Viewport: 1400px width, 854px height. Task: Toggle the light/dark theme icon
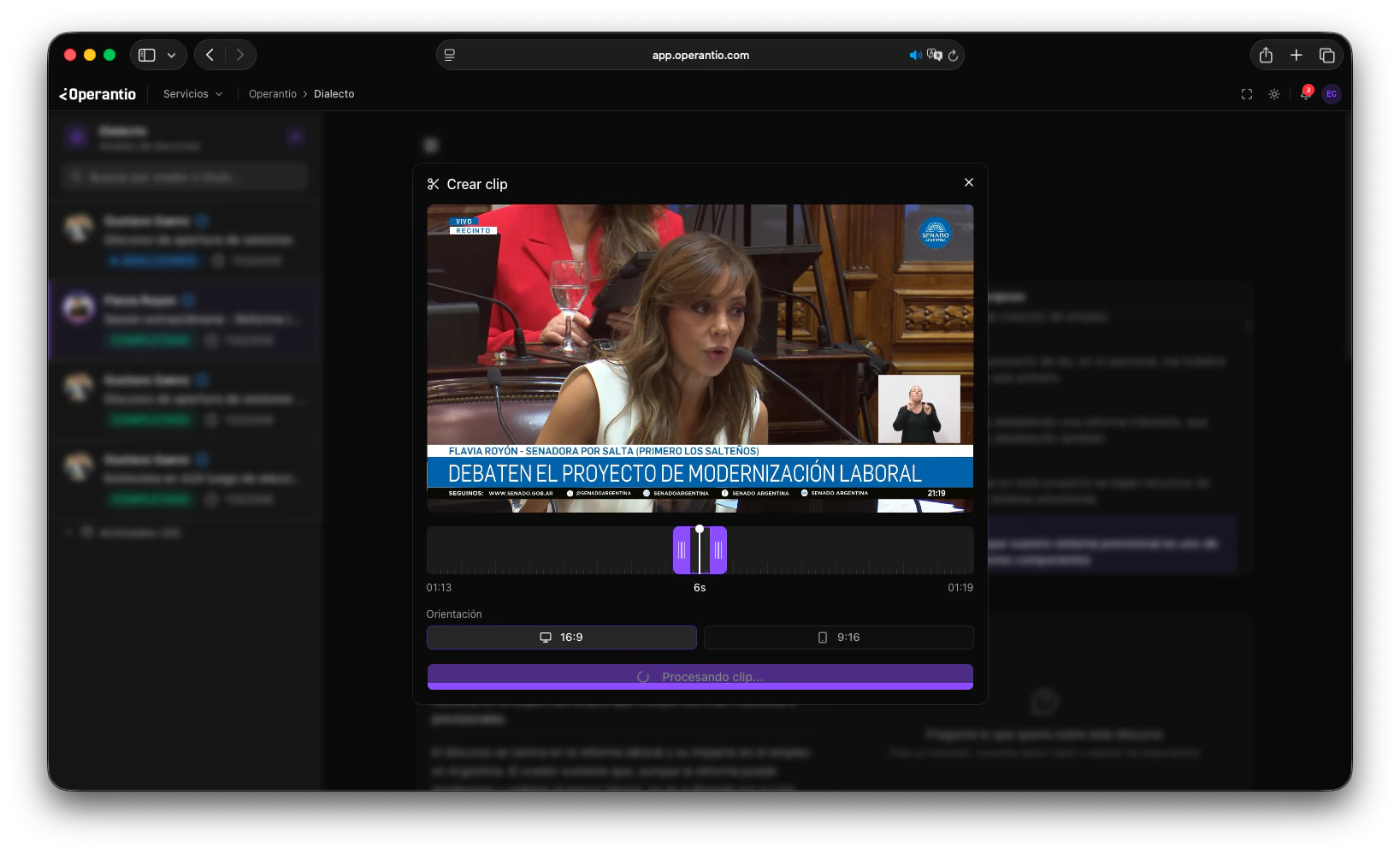[1274, 94]
